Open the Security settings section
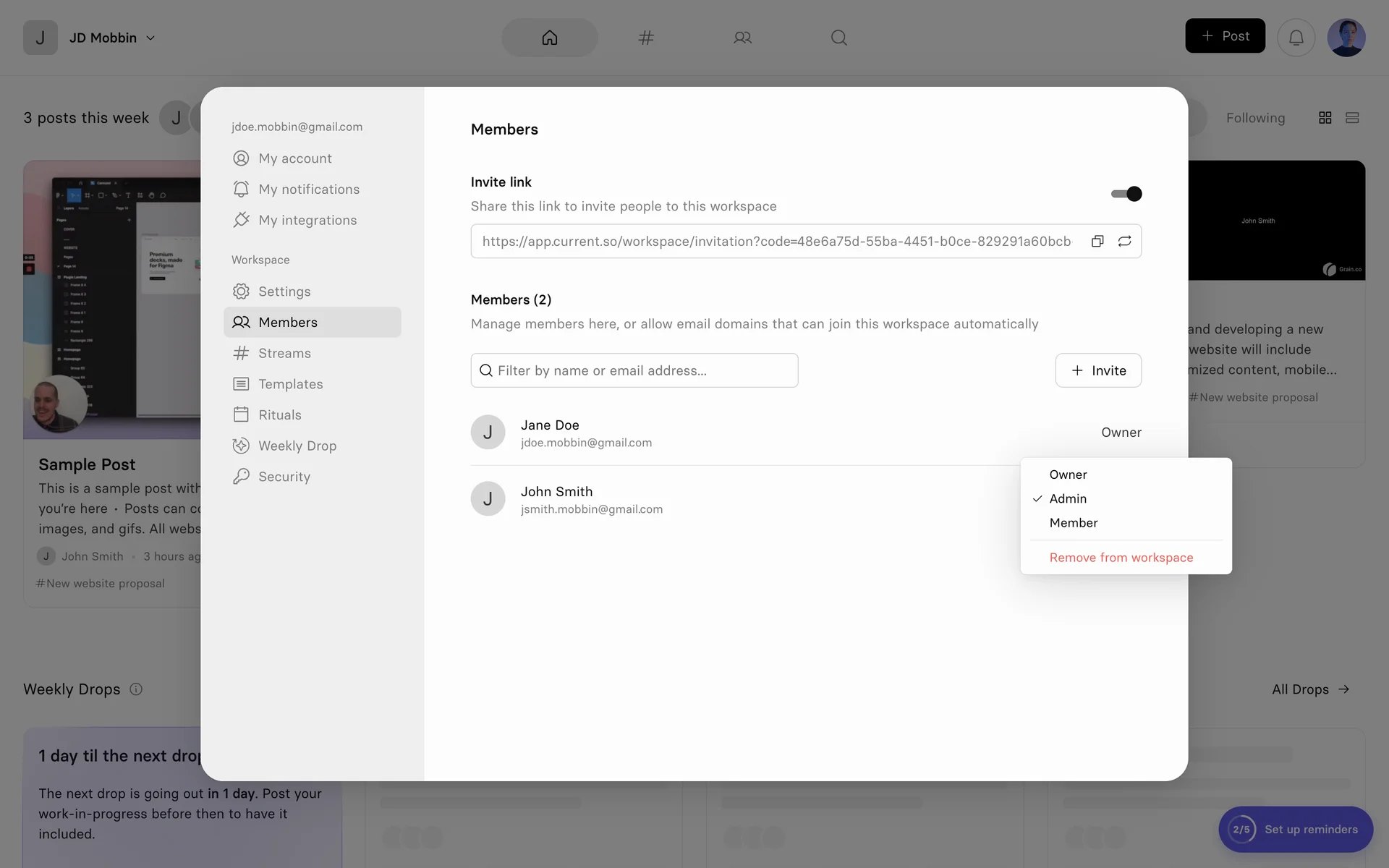 [284, 477]
